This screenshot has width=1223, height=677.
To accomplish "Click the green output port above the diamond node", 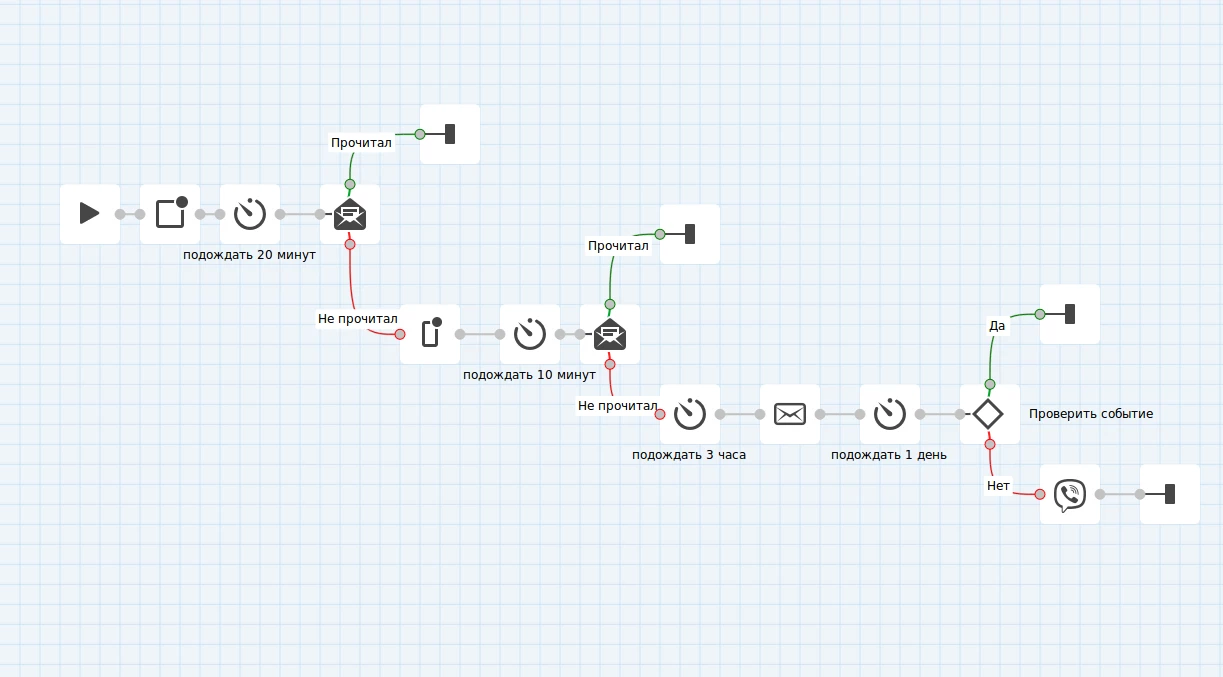I will tap(990, 384).
